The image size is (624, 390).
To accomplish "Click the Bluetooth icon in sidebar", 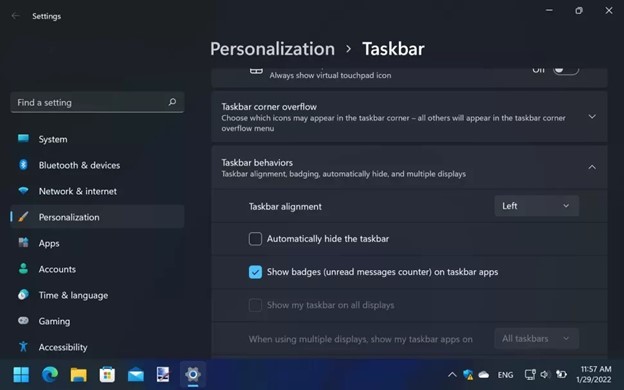I will [x=23, y=165].
